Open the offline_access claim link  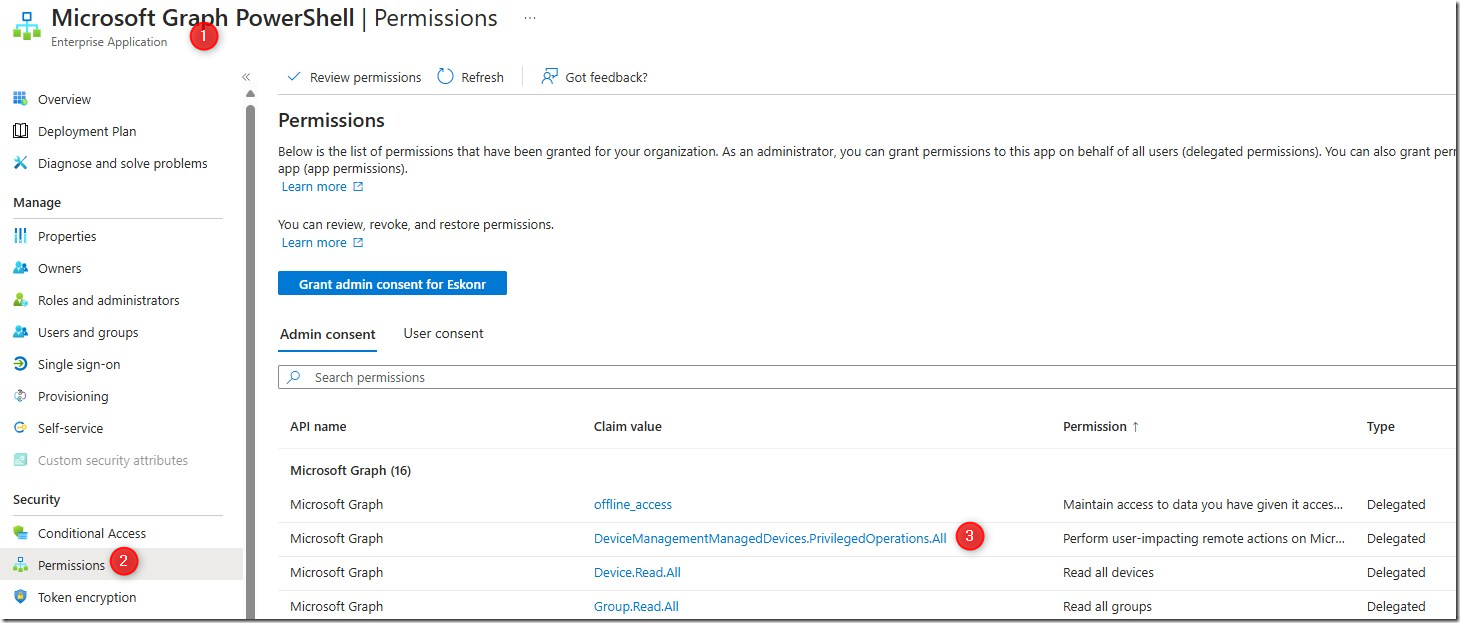632,504
